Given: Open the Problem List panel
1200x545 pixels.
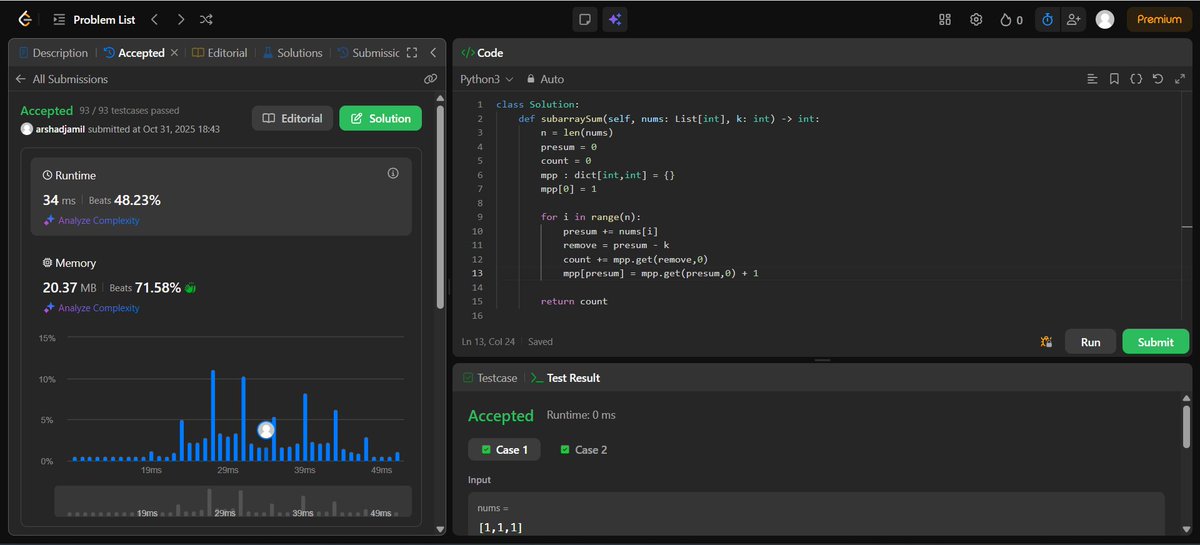Looking at the screenshot, I should 94,19.
